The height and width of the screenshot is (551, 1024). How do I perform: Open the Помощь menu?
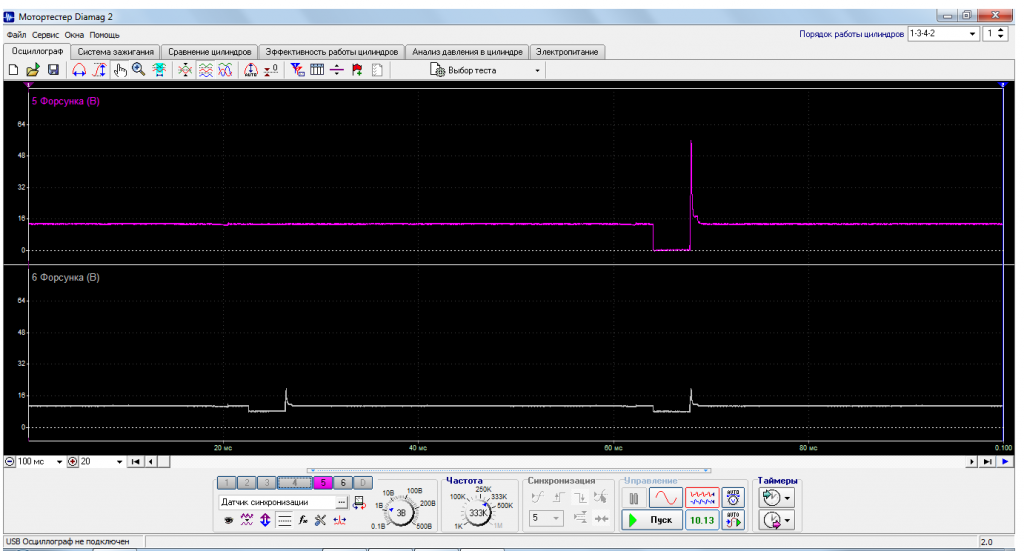coord(104,35)
